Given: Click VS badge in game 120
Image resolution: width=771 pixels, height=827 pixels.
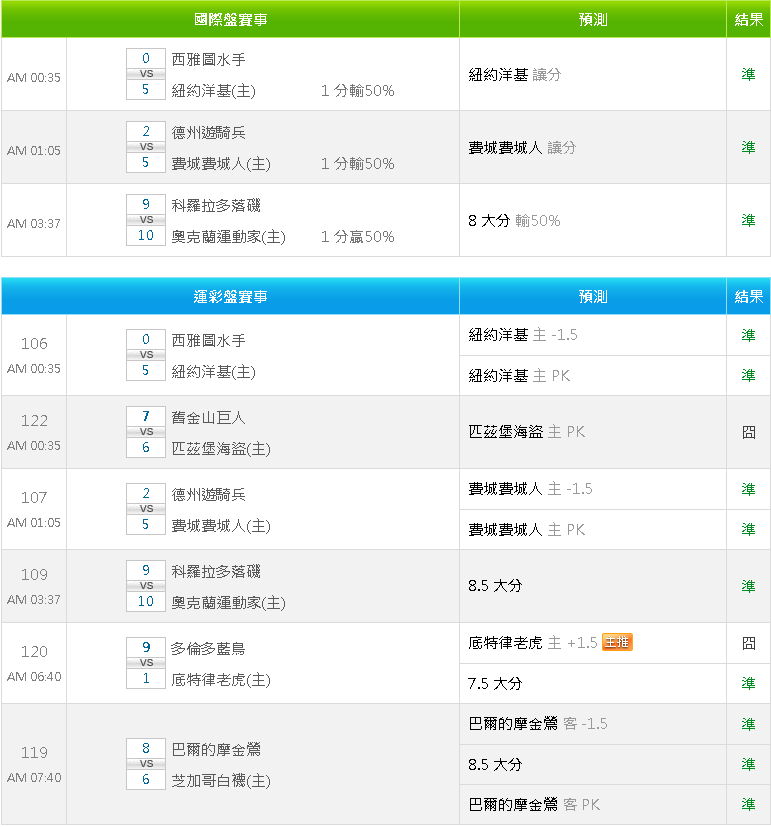Looking at the screenshot, I should point(146,662).
